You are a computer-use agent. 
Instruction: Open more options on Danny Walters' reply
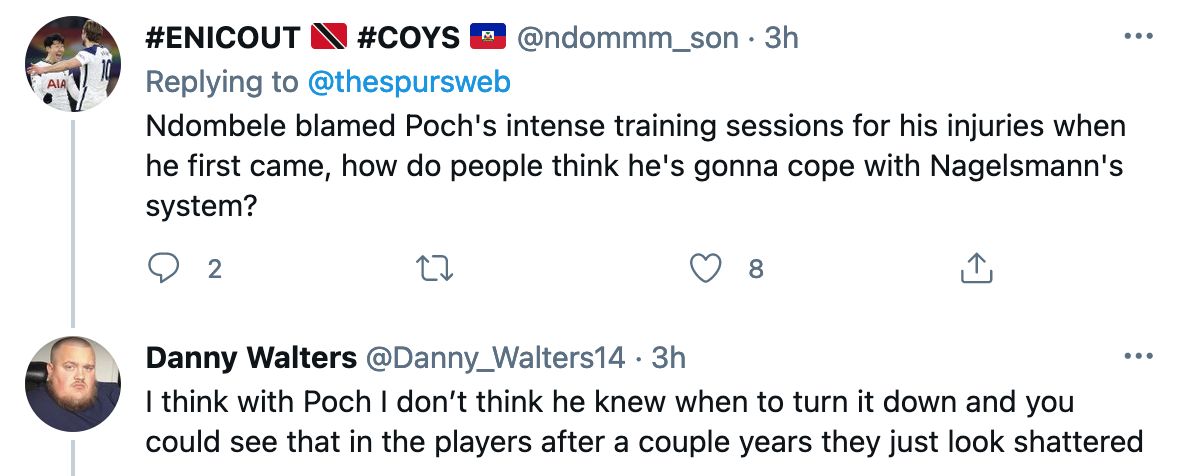click(1138, 357)
